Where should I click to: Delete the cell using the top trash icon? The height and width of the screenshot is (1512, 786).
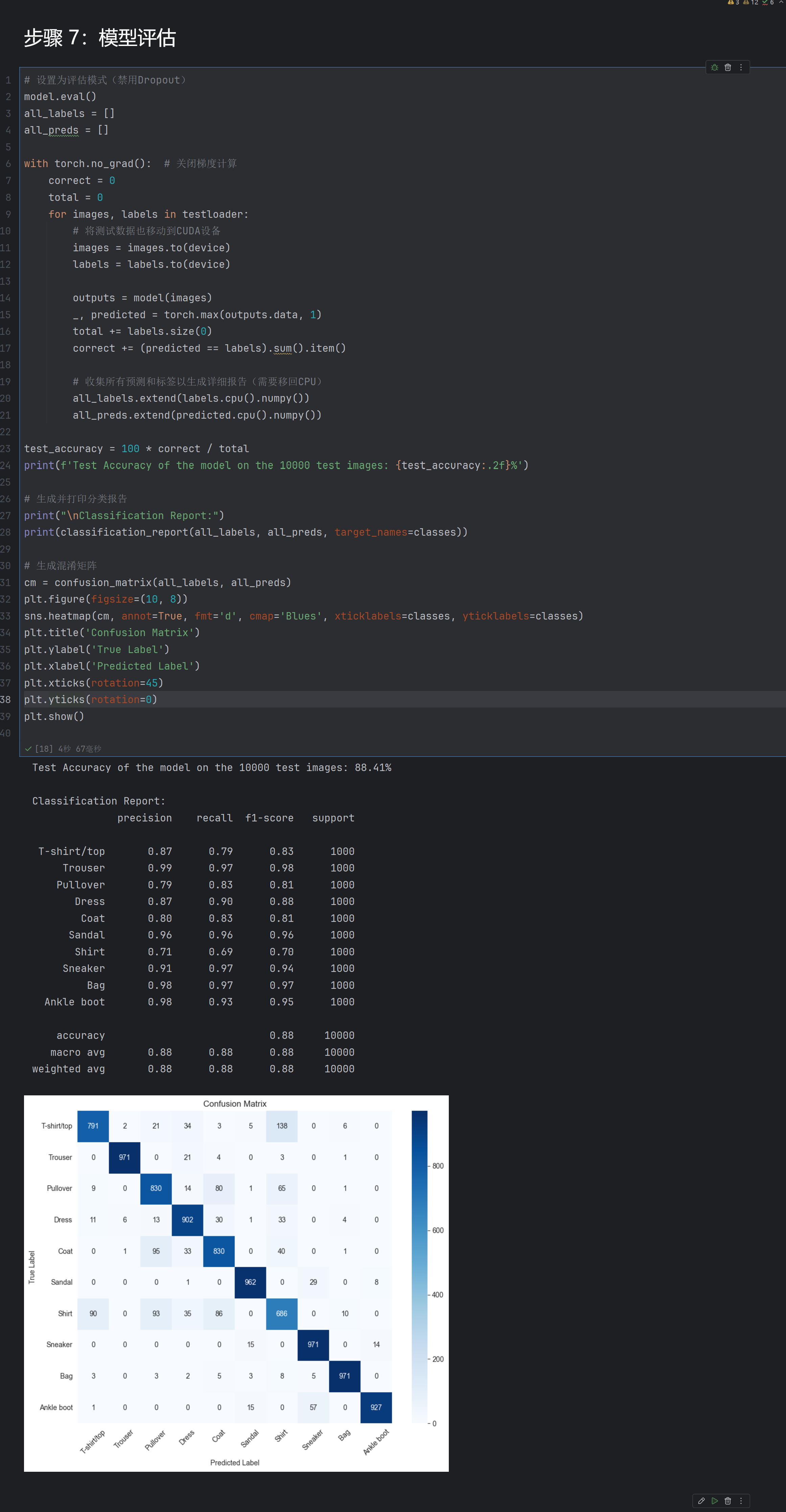point(727,67)
